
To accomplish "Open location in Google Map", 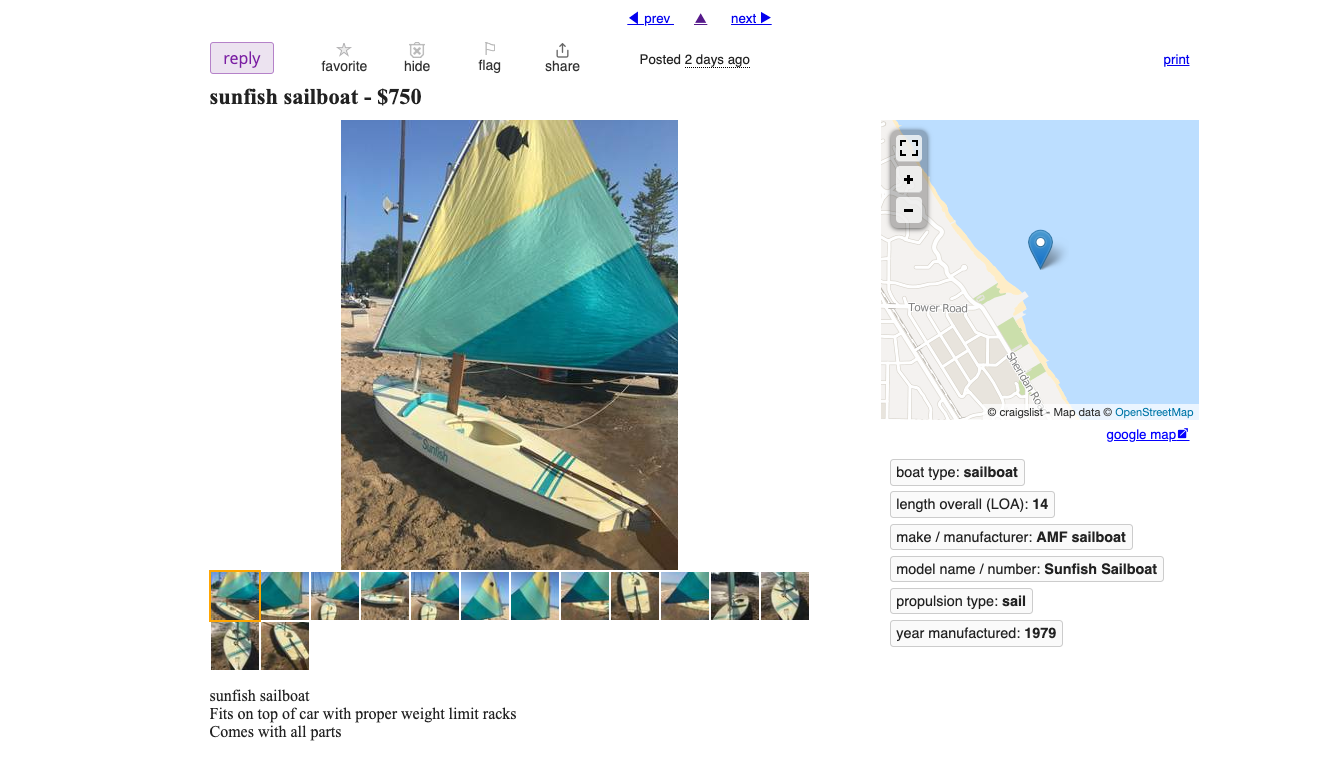I will click(1147, 435).
